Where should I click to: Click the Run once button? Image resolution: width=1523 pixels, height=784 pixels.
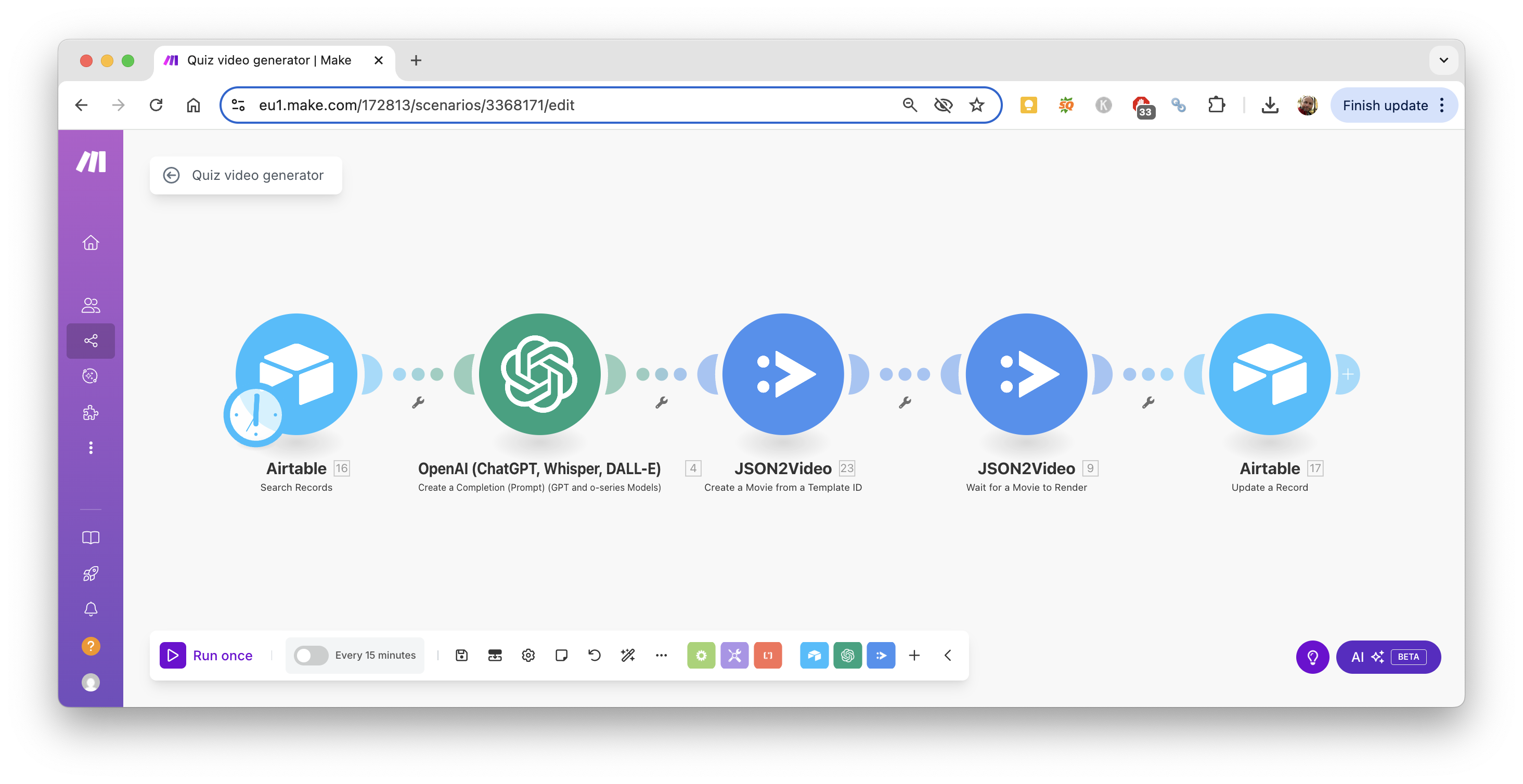[x=206, y=655]
